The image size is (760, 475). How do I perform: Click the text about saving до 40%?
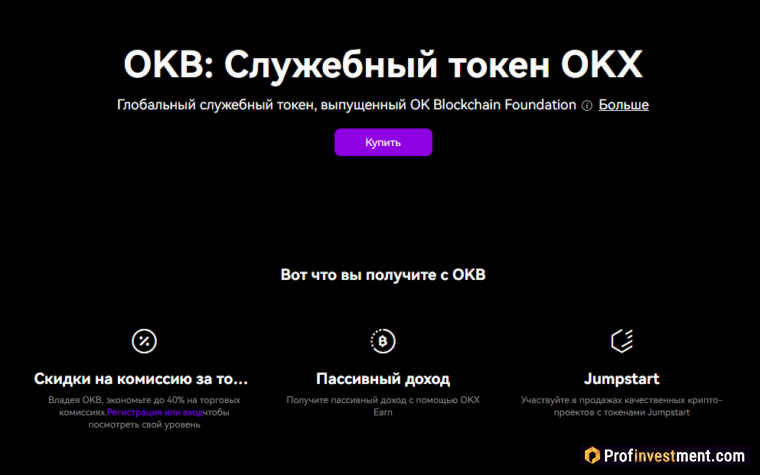pos(144,412)
